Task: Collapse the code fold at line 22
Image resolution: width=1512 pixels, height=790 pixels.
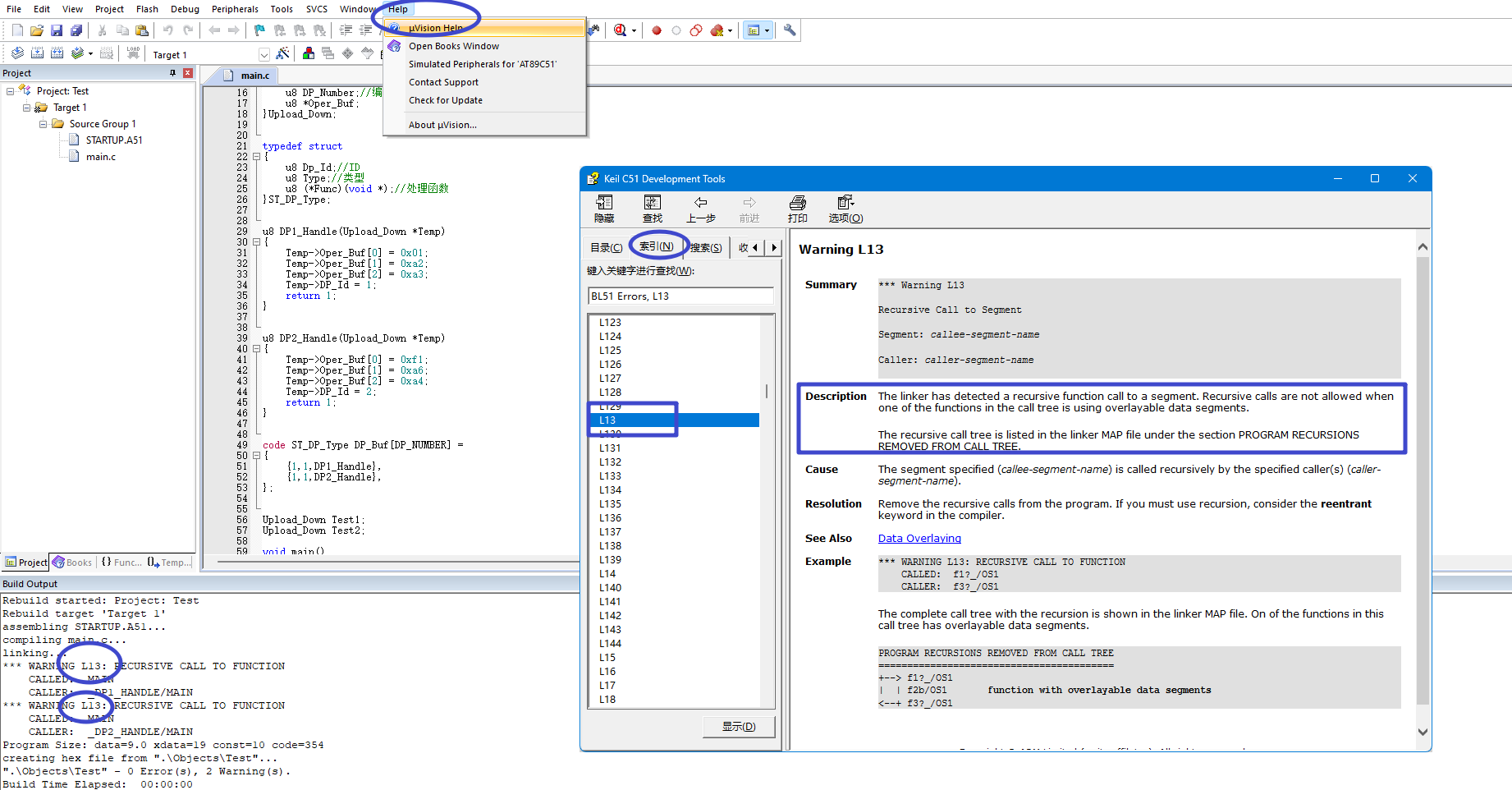Action: (x=256, y=157)
